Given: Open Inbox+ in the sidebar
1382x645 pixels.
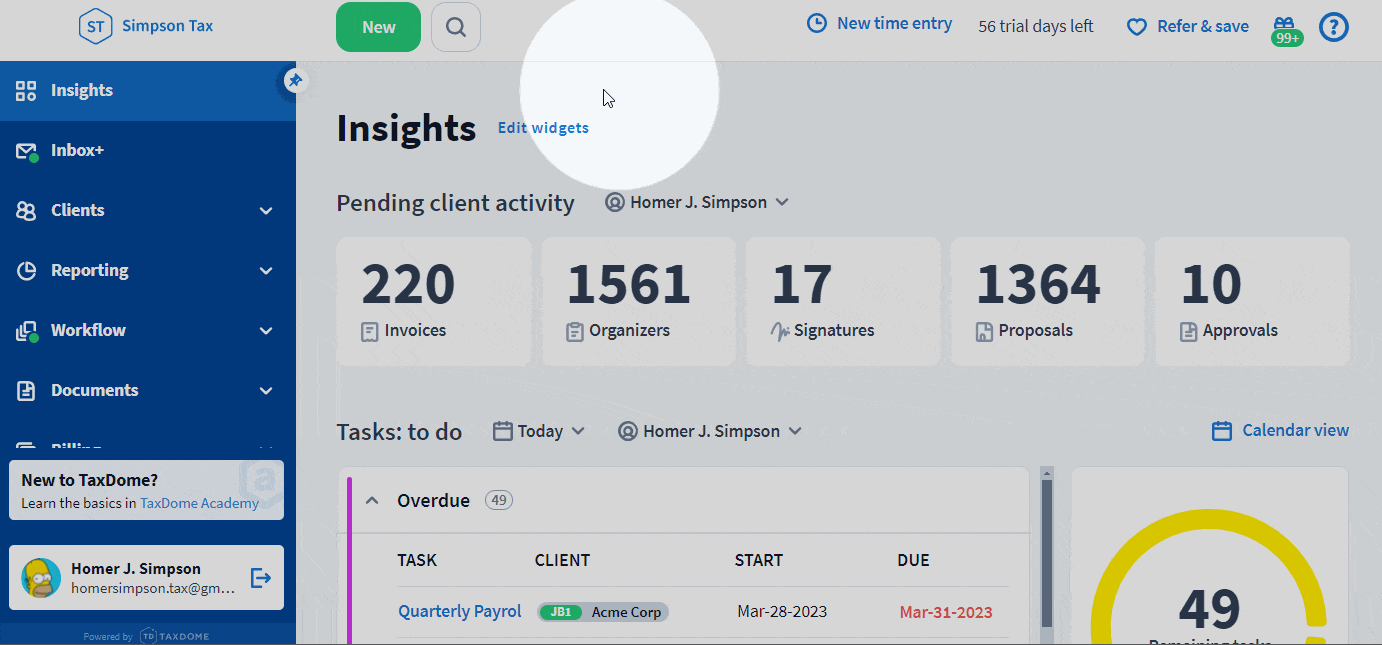Looking at the screenshot, I should (x=148, y=151).
